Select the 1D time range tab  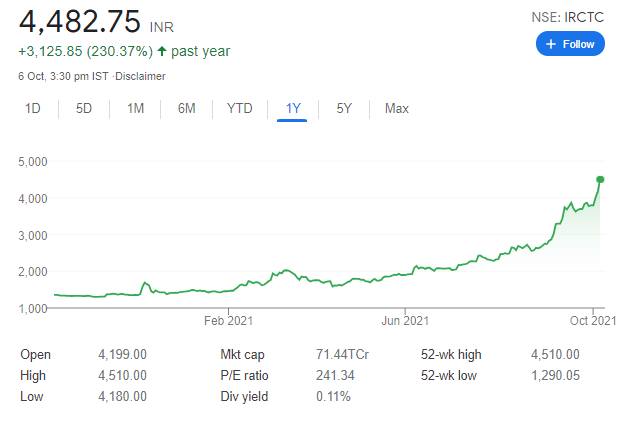(33, 109)
